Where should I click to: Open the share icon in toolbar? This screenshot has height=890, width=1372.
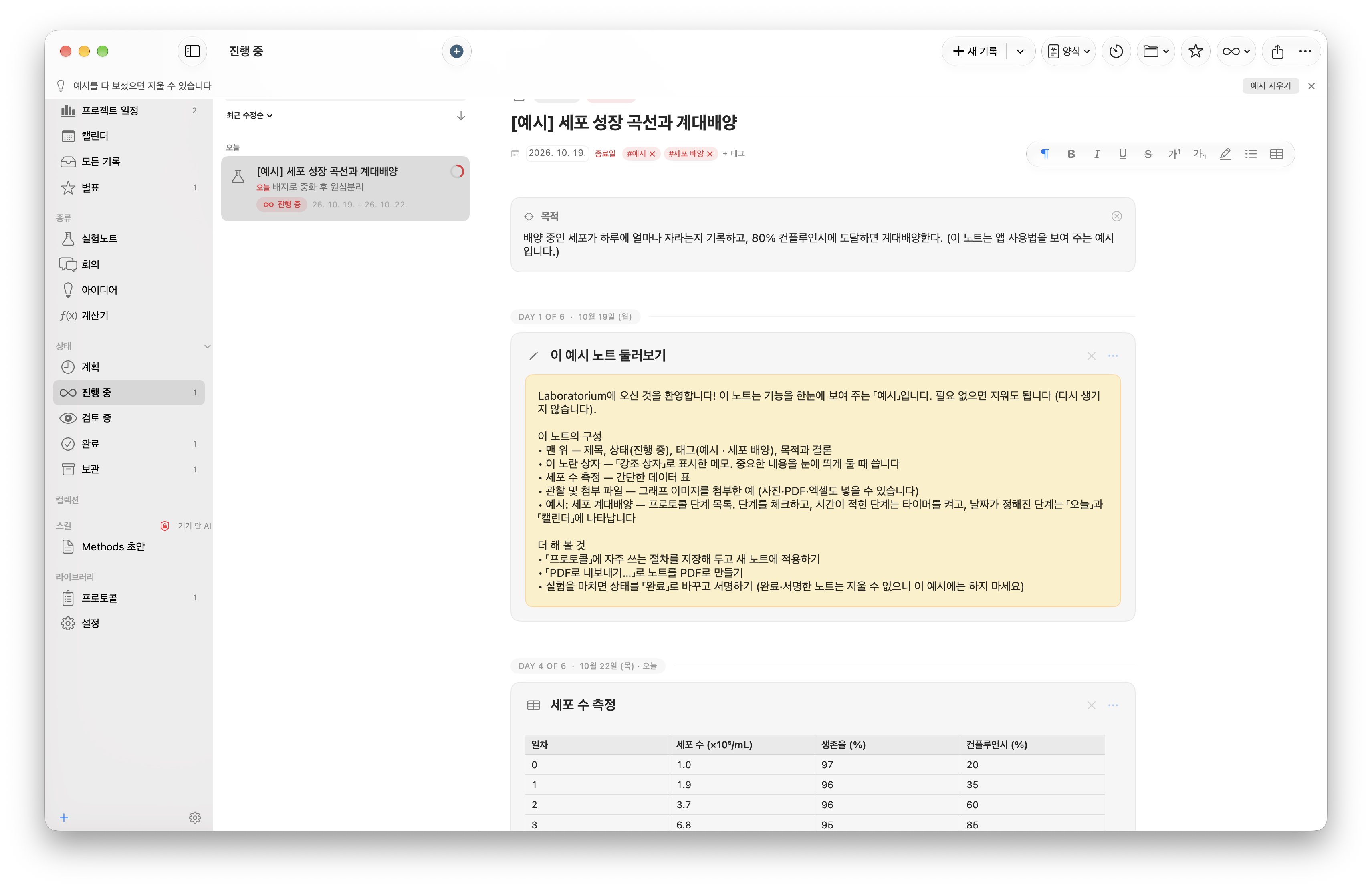1277,51
